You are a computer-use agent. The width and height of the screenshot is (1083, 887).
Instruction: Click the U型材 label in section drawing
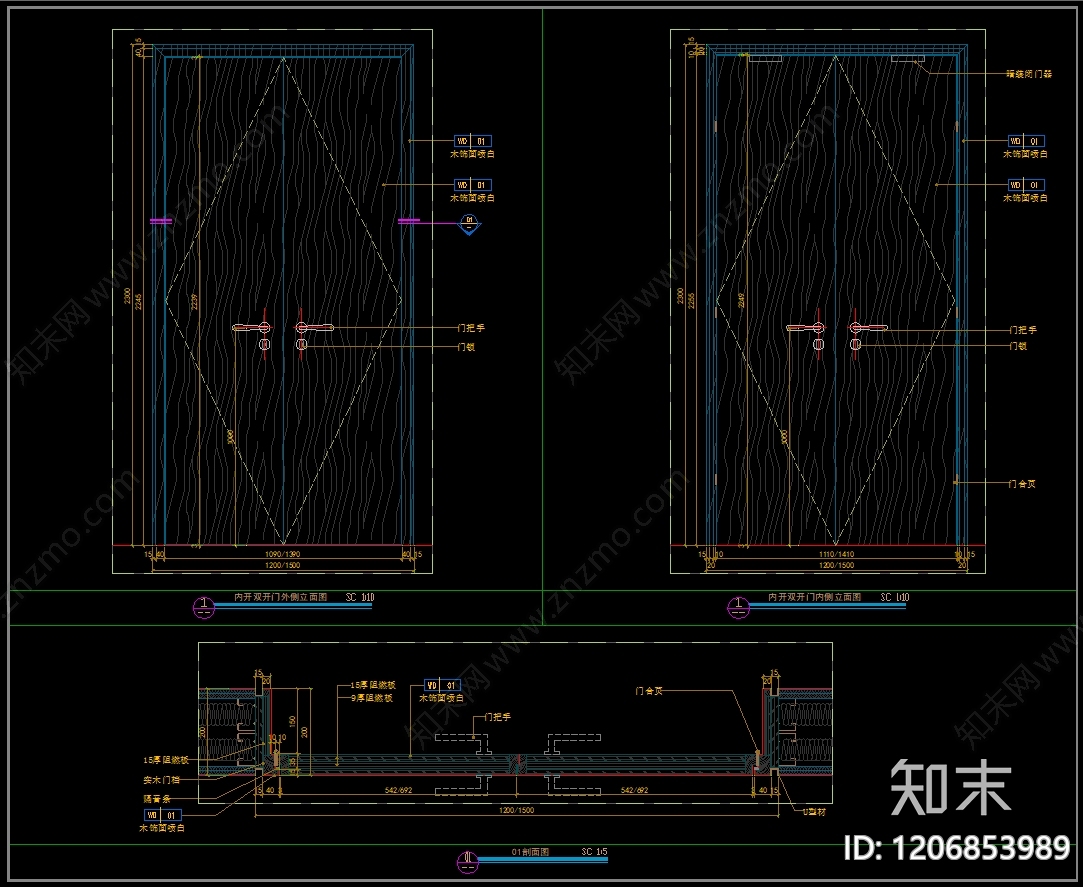tap(814, 812)
